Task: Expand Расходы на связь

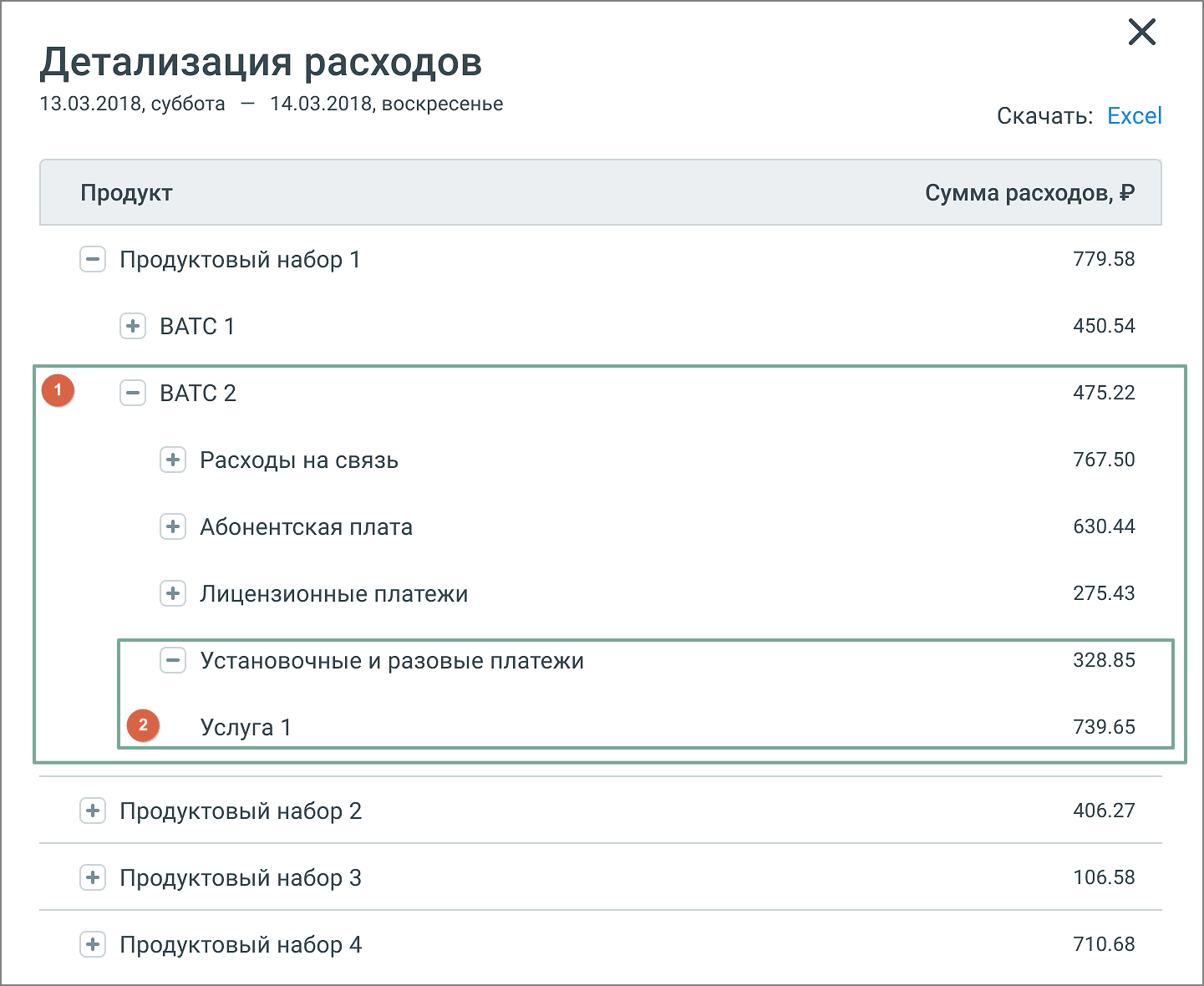Action: coord(173,460)
